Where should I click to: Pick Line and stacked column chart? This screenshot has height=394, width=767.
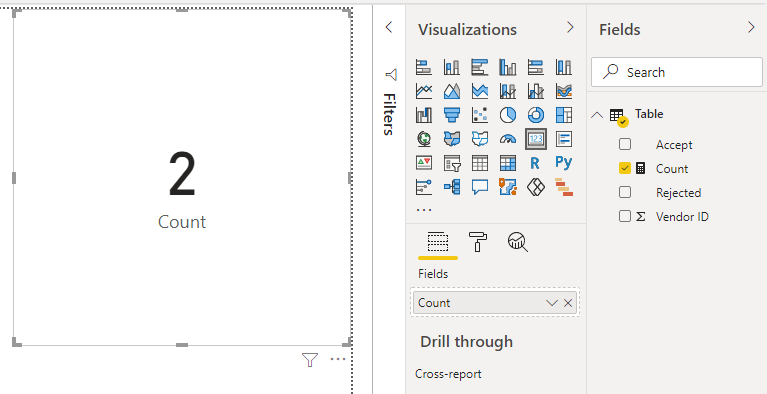[x=508, y=91]
